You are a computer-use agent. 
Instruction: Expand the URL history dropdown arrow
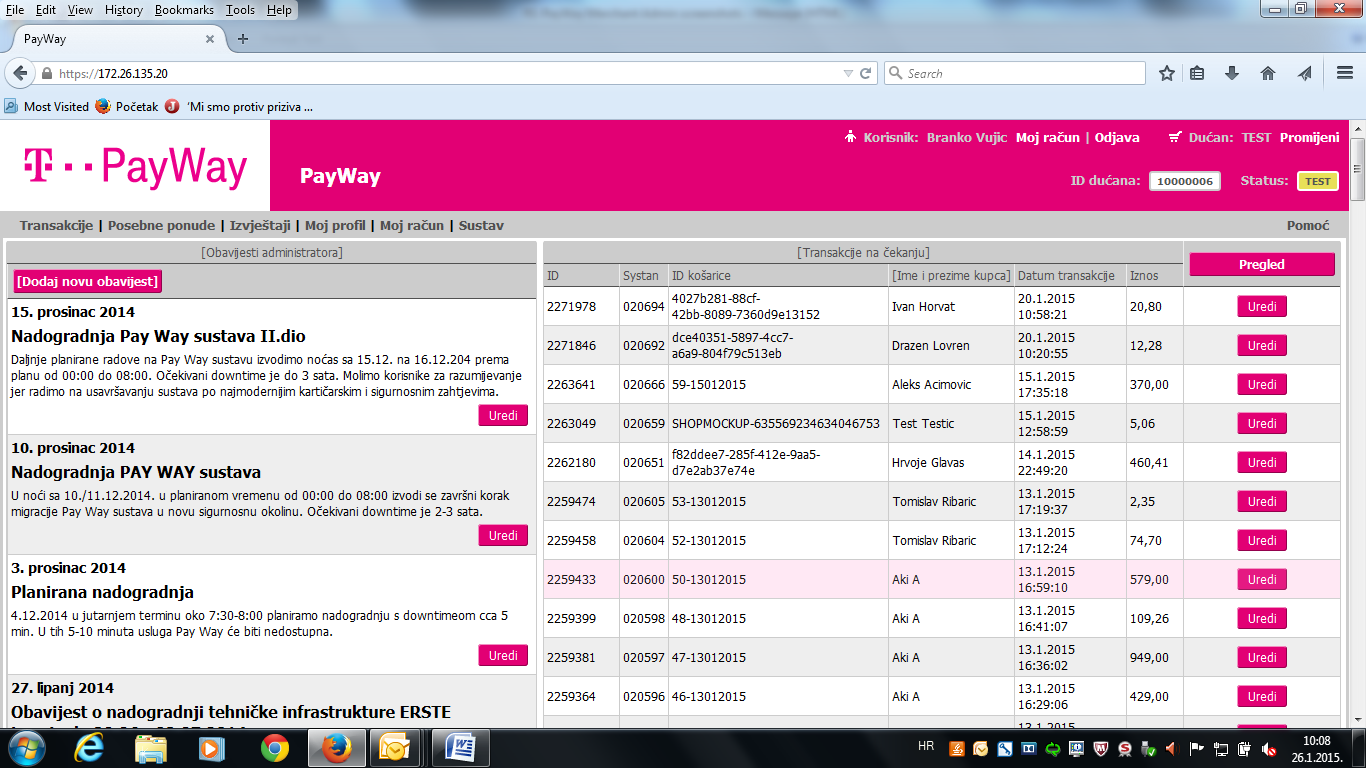848,73
